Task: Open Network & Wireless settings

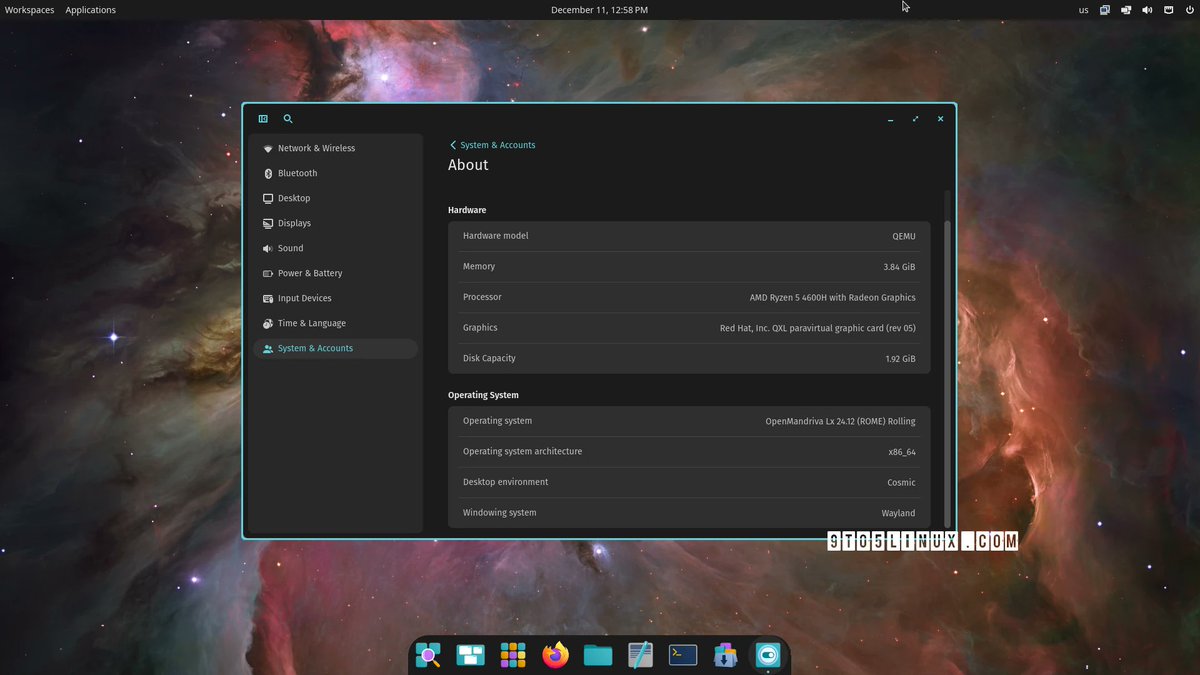Action: click(x=335, y=148)
